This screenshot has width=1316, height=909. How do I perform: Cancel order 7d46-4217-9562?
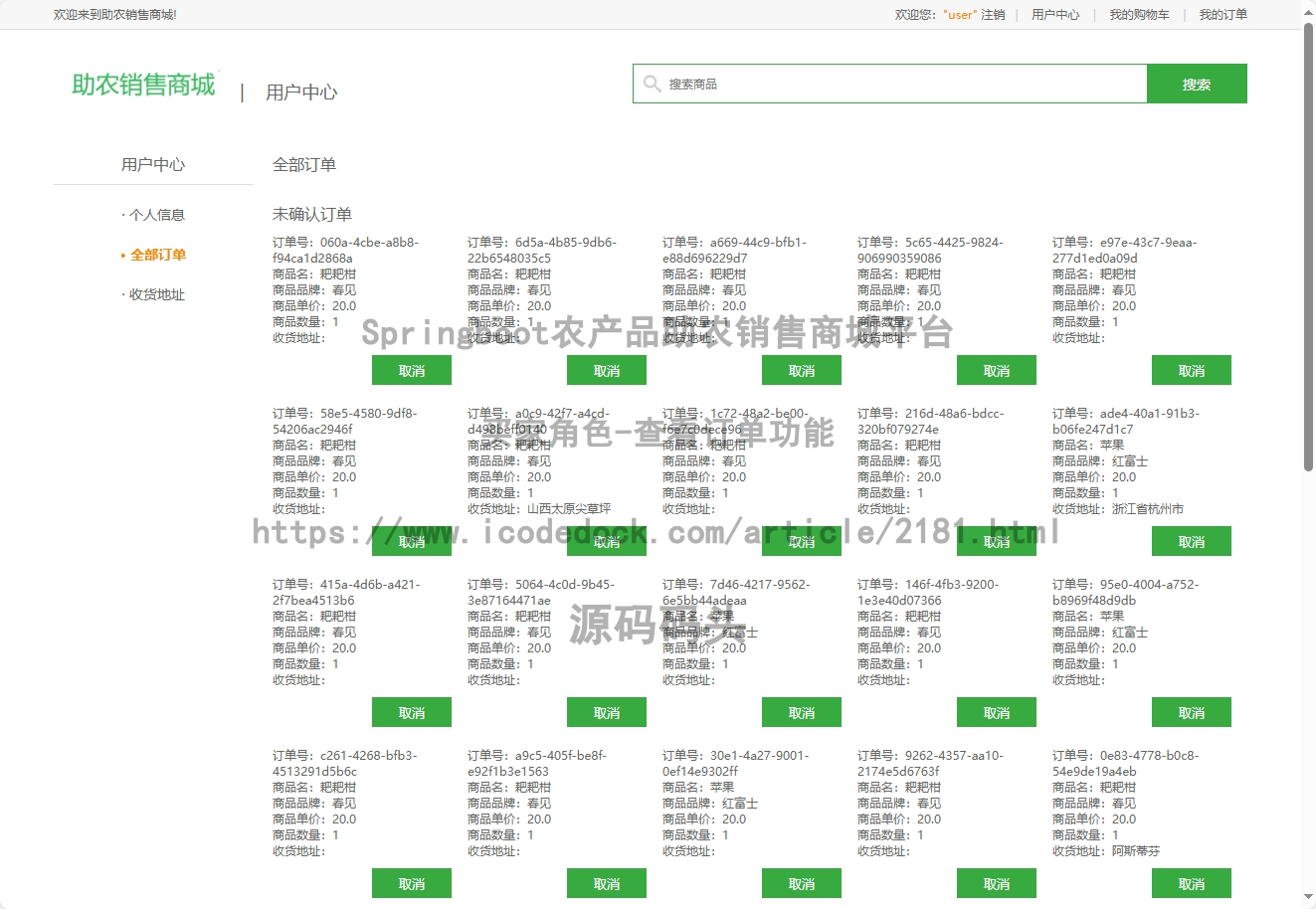pyautogui.click(x=802, y=713)
